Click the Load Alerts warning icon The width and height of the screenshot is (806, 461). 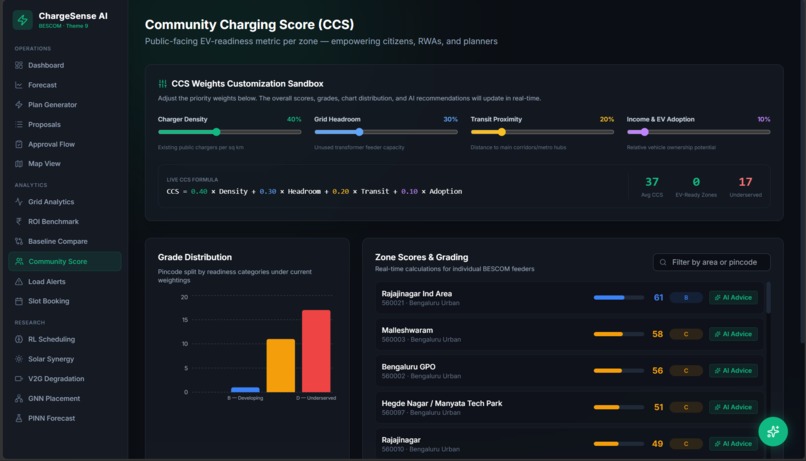click(x=19, y=282)
